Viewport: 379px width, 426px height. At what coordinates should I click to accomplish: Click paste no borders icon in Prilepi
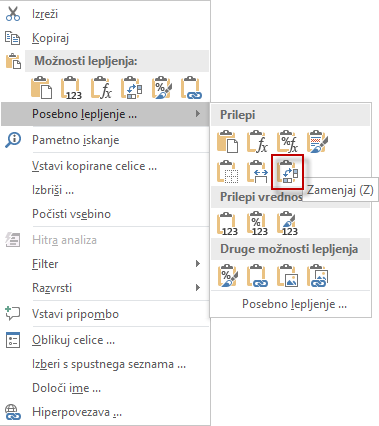pos(228,172)
